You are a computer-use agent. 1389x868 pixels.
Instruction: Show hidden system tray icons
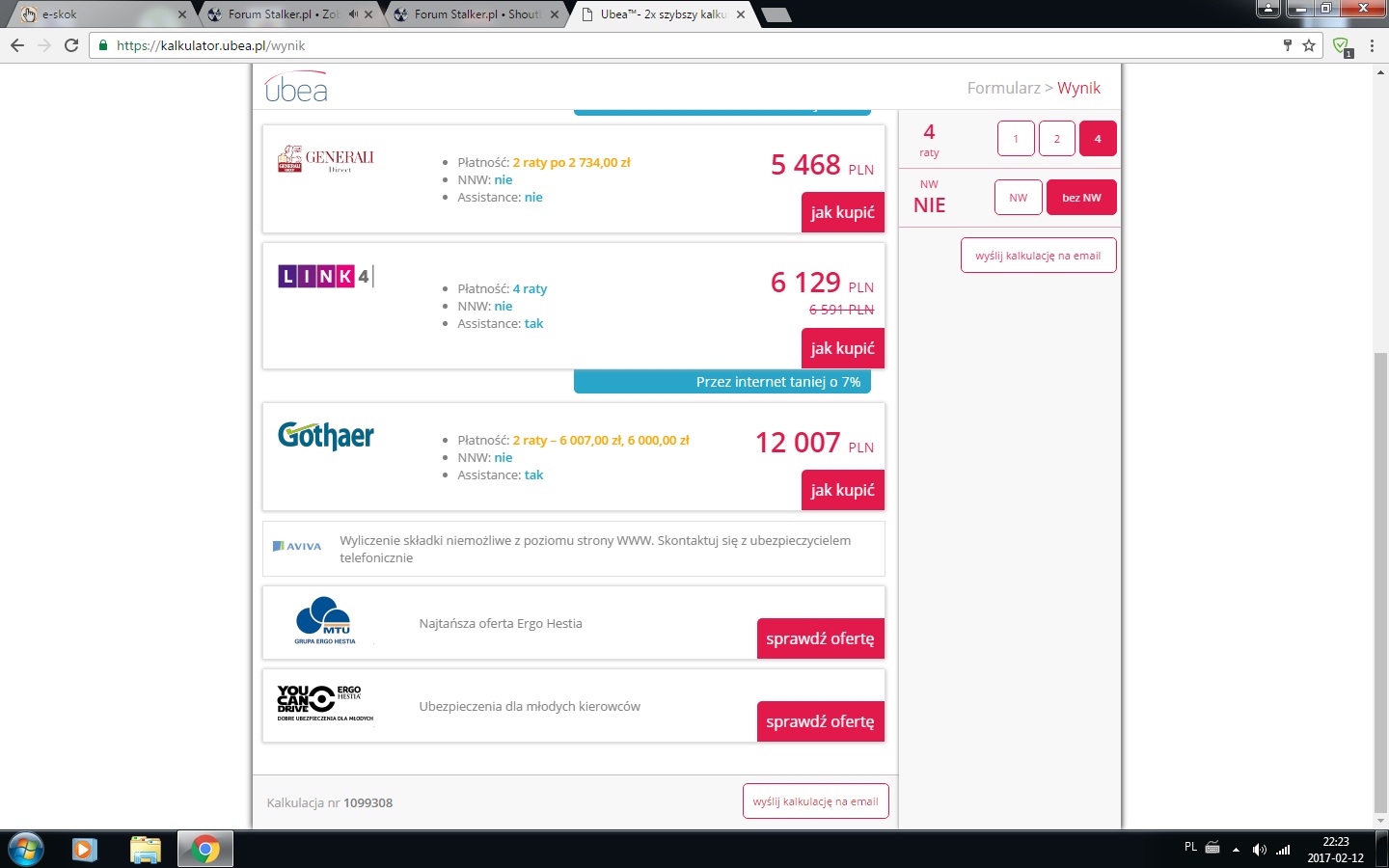[x=1236, y=850]
